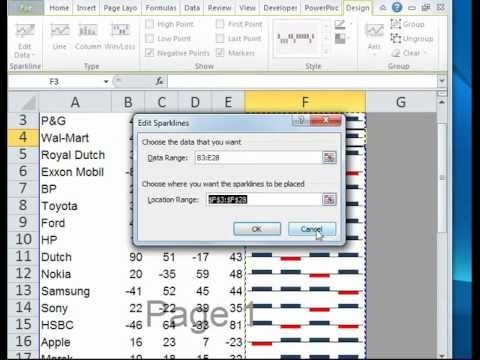Viewport: 480px width, 360px height.
Task: Switch sparkline type to Win/Loss
Action: (x=120, y=37)
